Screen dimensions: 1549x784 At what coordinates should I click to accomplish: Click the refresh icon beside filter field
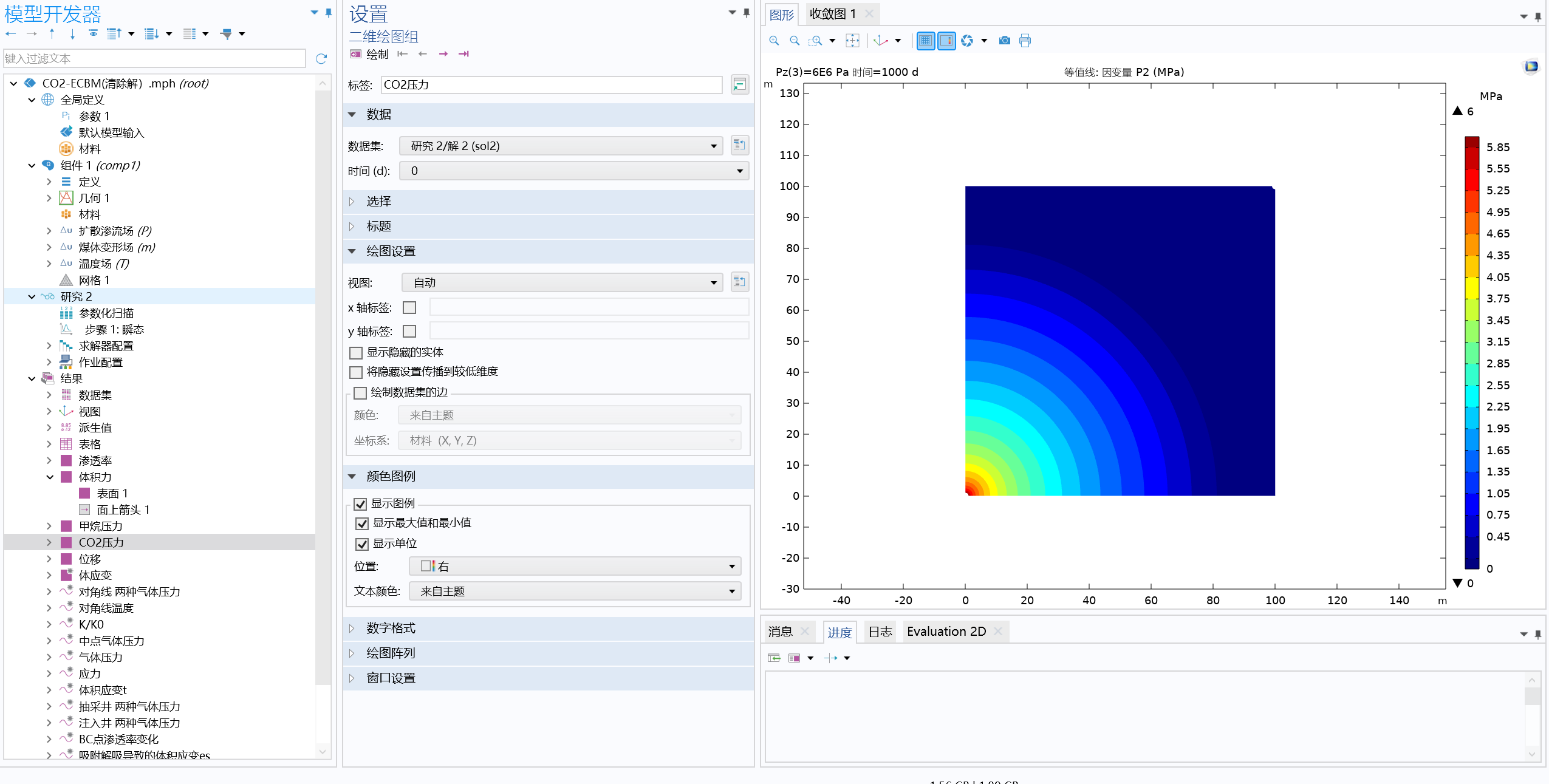[321, 59]
